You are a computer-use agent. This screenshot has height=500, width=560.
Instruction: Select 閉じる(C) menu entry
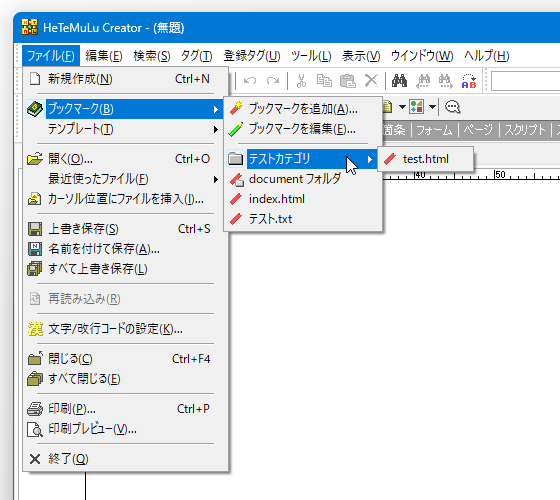click(x=125, y=359)
